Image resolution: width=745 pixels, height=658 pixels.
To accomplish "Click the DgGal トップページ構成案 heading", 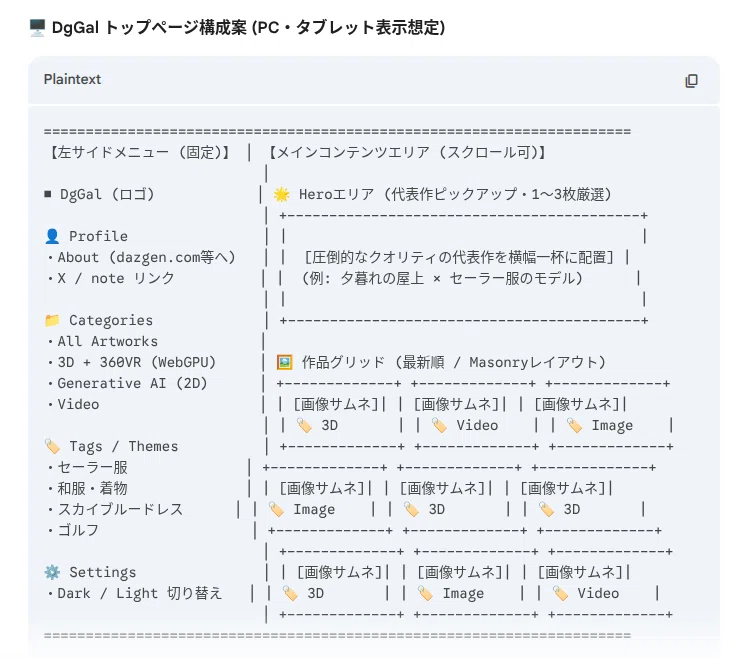I will coord(248,28).
